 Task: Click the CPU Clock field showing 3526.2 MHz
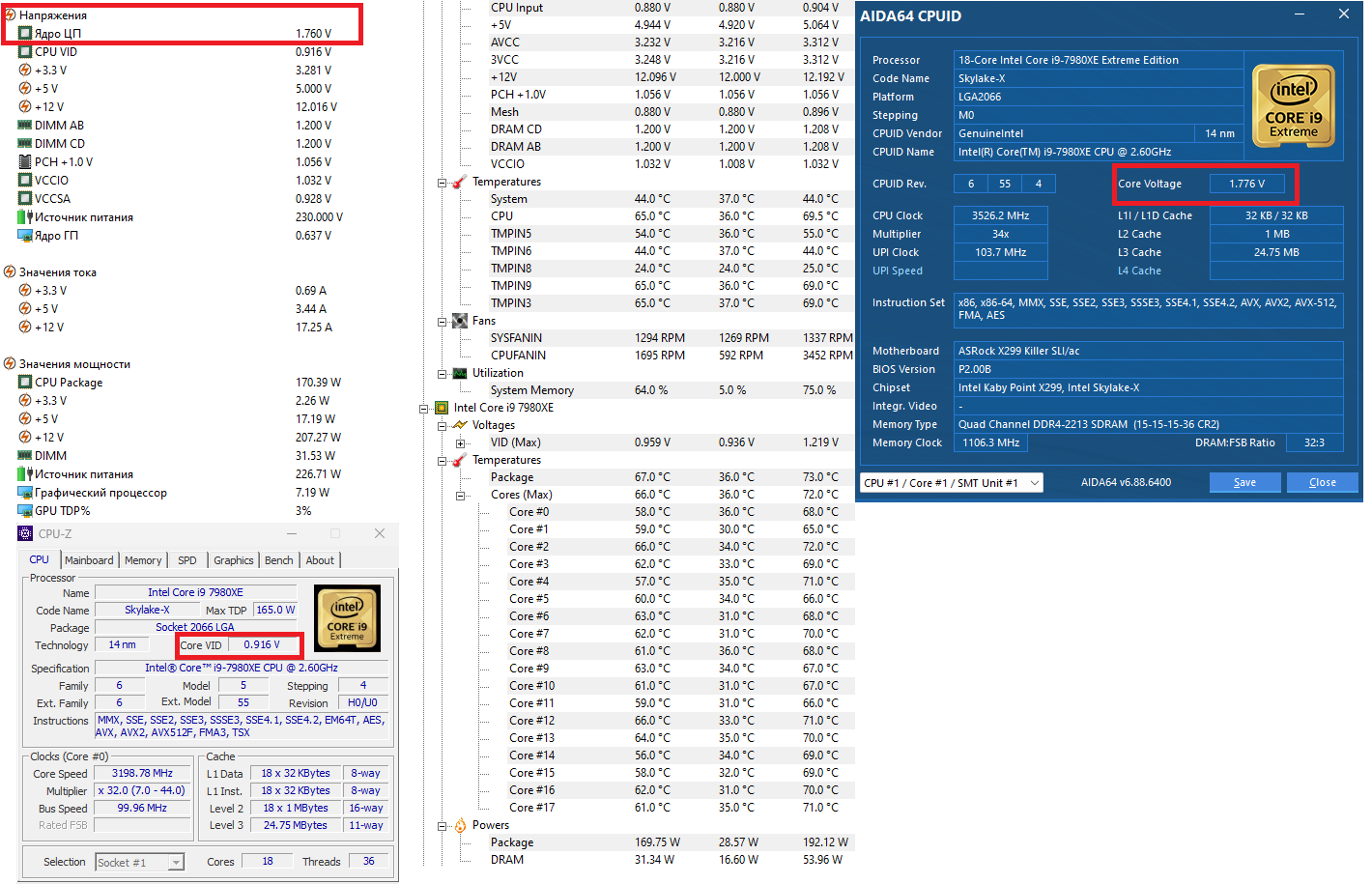pyautogui.click(x=1000, y=215)
